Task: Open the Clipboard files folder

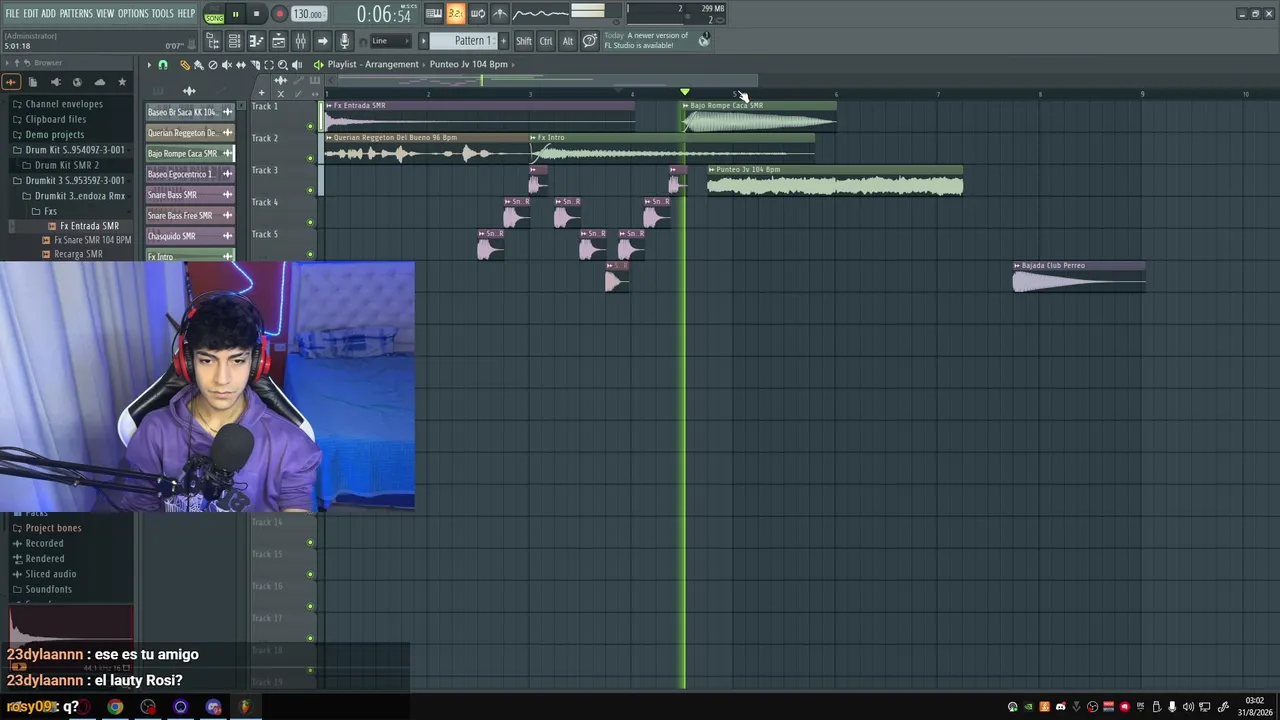Action: pos(56,119)
